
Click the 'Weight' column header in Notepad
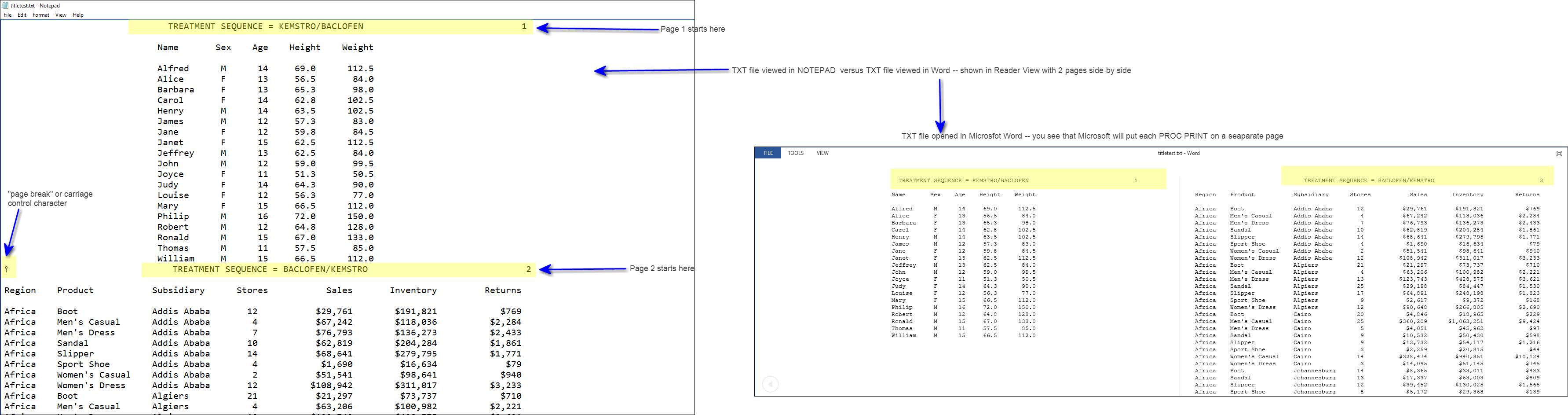358,48
